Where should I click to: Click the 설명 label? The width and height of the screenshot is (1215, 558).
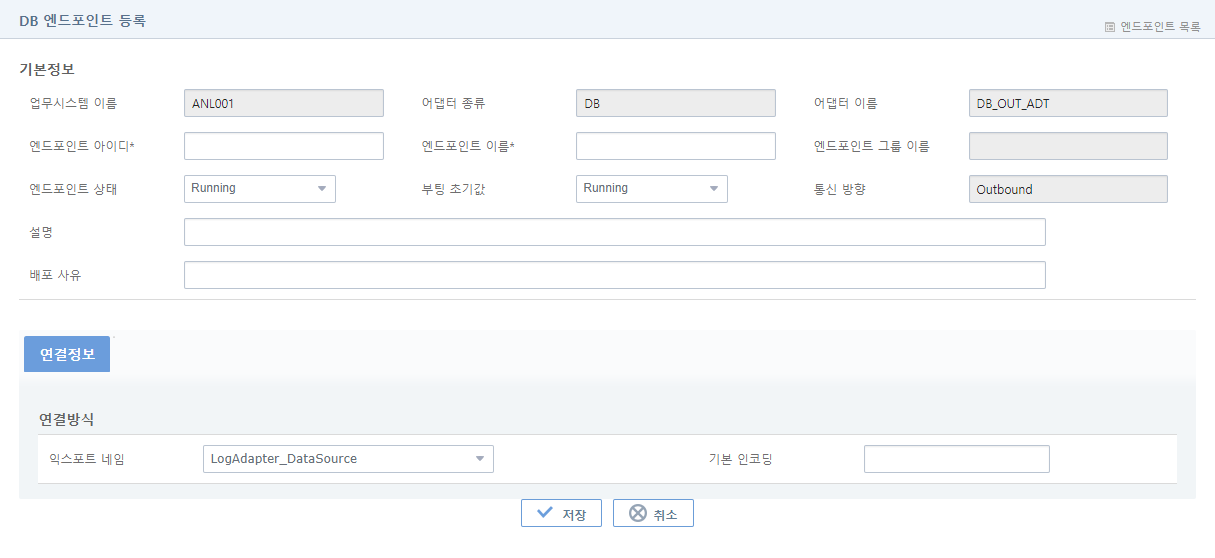42,232
